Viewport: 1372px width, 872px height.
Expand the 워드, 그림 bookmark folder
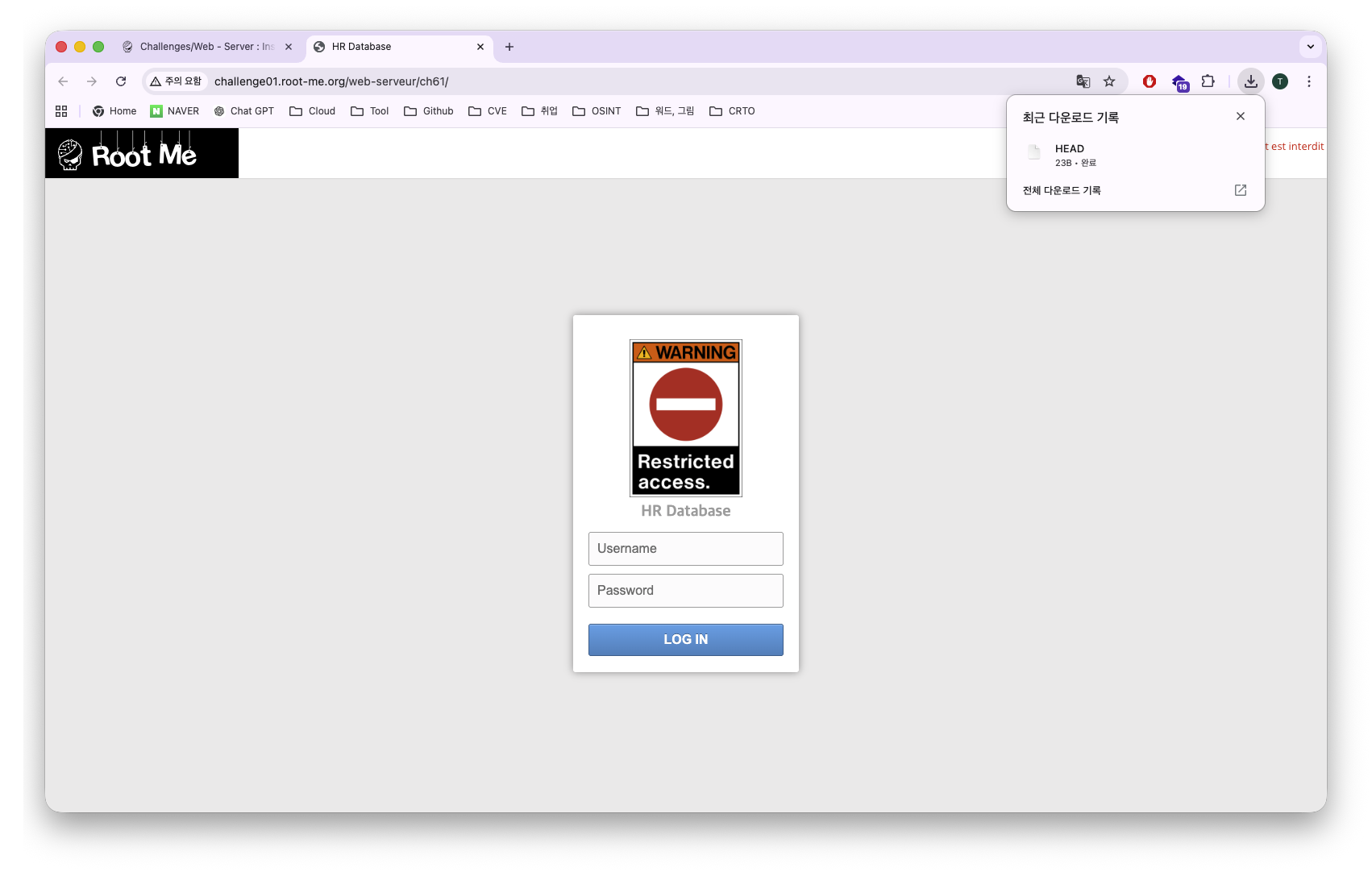[665, 111]
